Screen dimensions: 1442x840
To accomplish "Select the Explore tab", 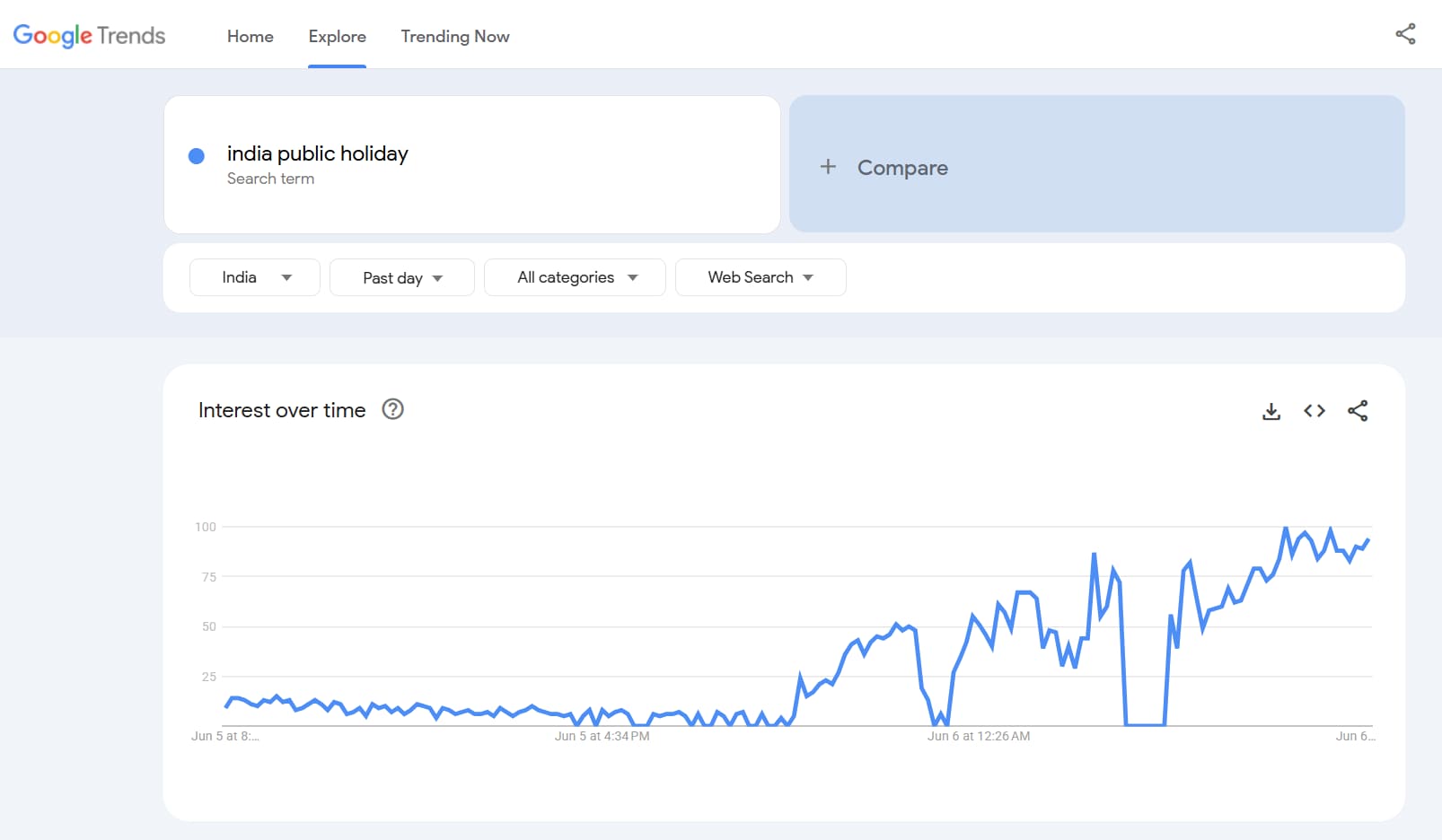I will [337, 37].
